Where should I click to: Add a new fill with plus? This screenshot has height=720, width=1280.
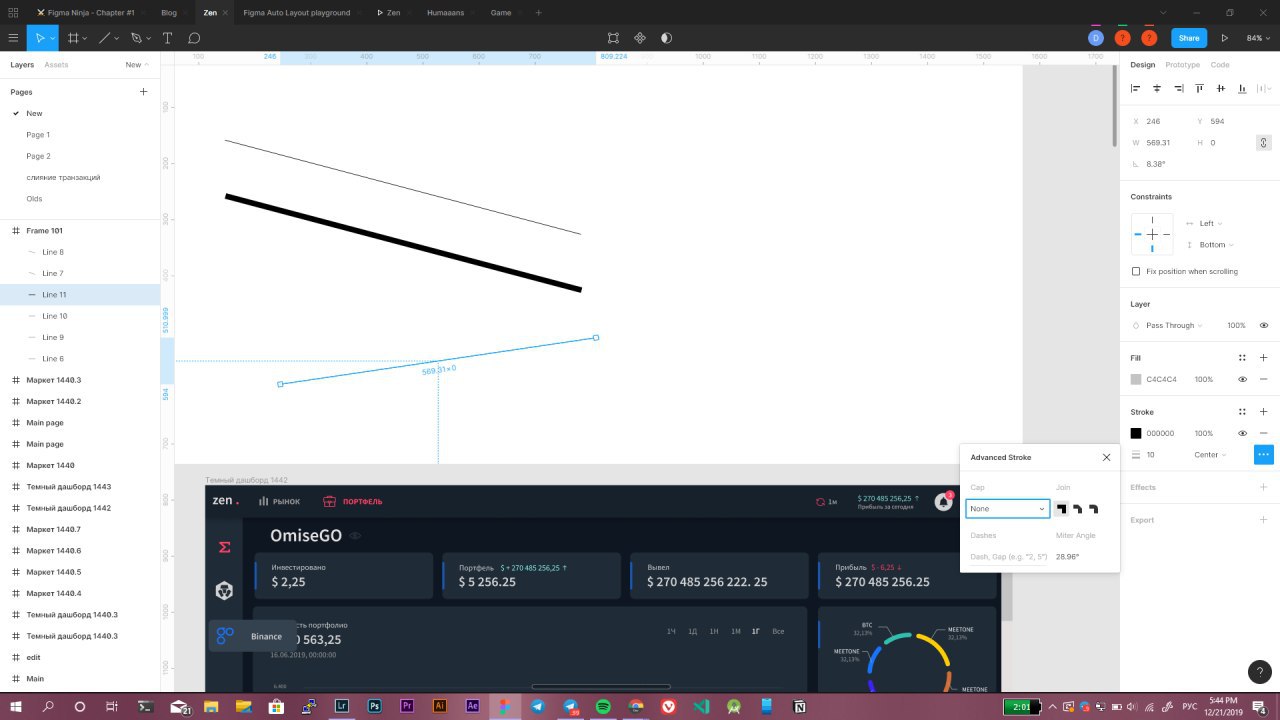click(1264, 358)
